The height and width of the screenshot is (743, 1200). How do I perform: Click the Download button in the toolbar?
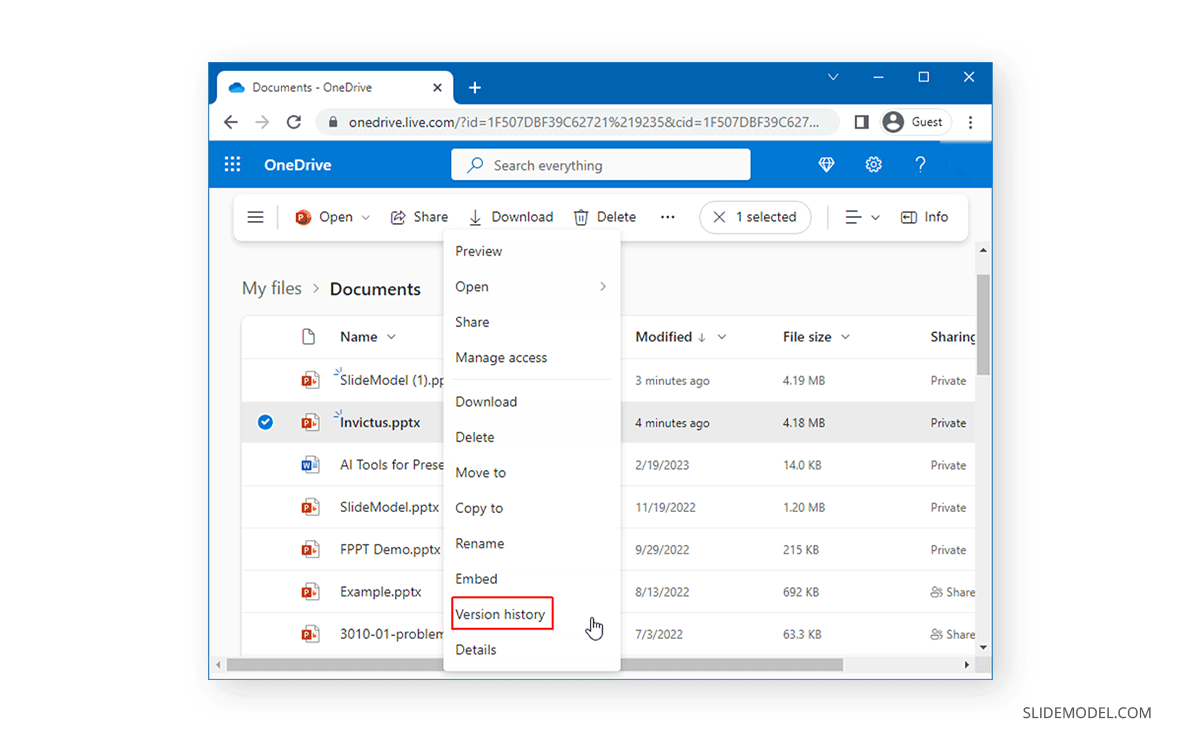511,217
